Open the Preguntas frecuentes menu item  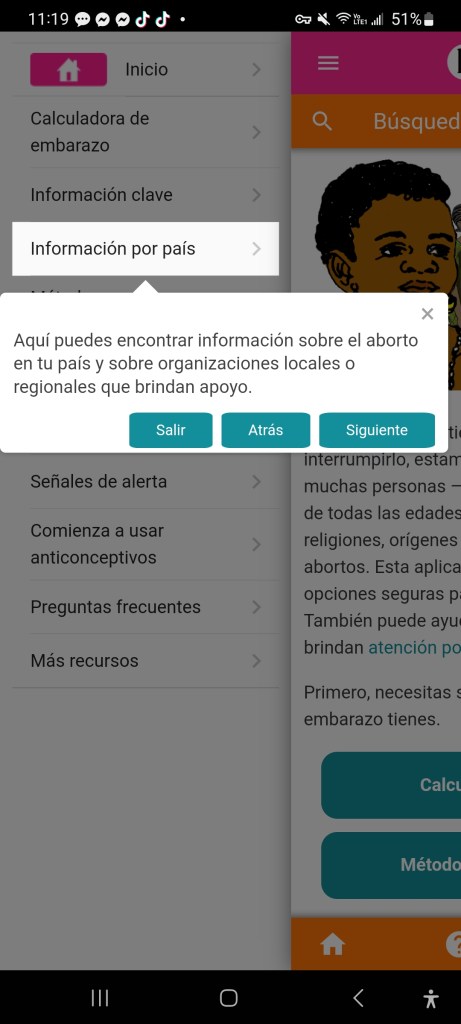tap(146, 607)
